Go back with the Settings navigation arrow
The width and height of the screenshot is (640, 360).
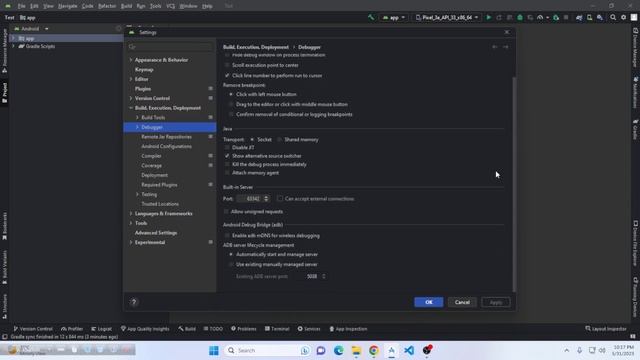click(495, 47)
